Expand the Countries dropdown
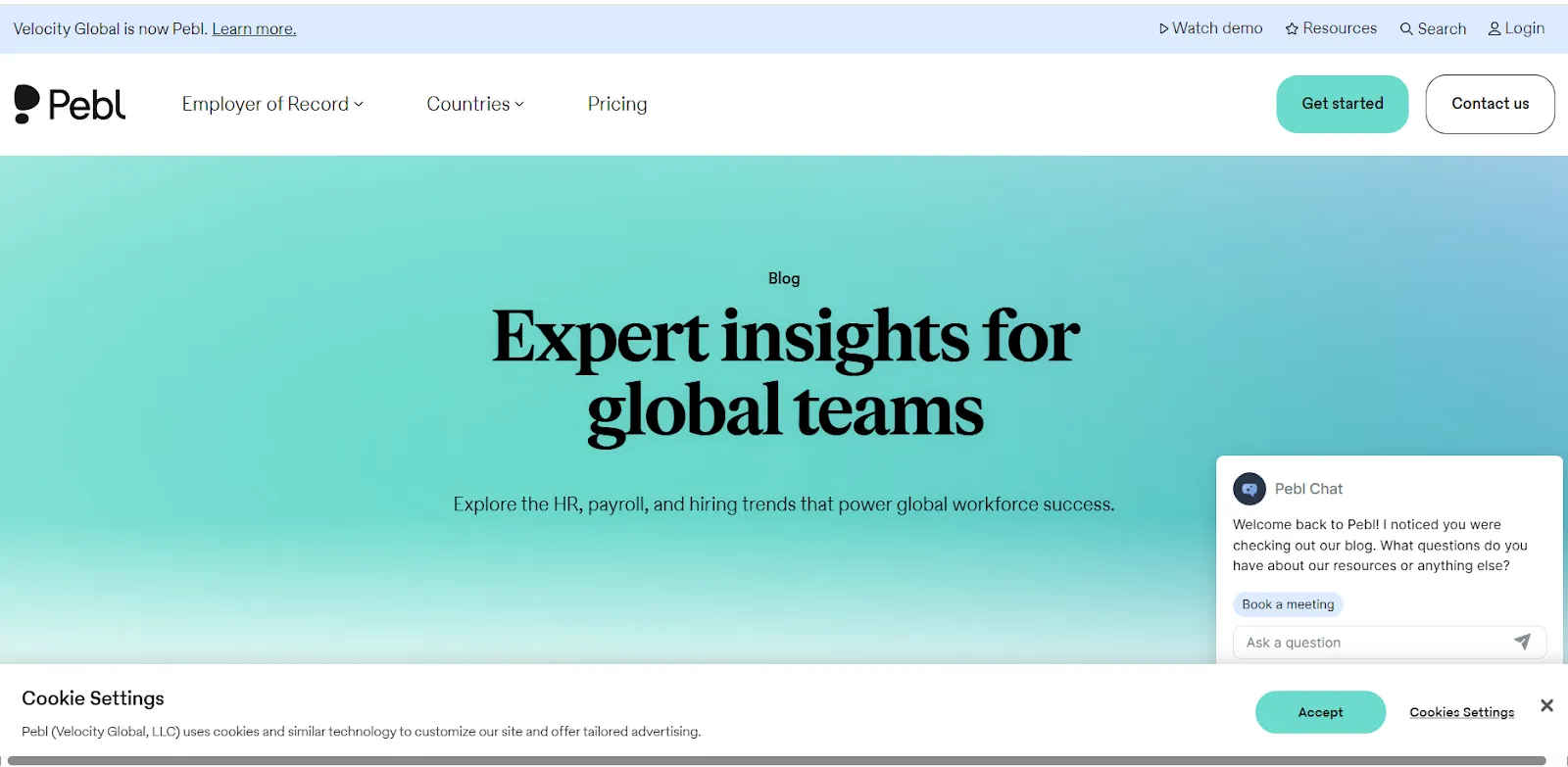 click(475, 104)
